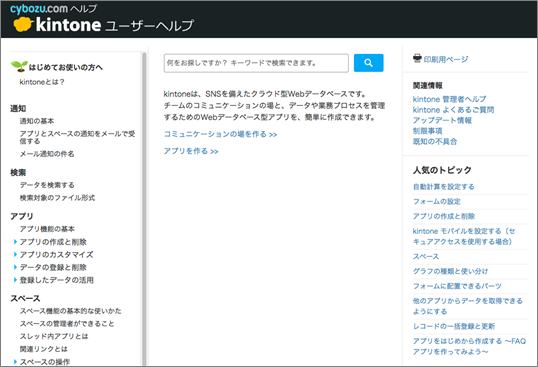The height and width of the screenshot is (367, 538).
Task: Open 既知の不具合 link
Action: pos(435,142)
